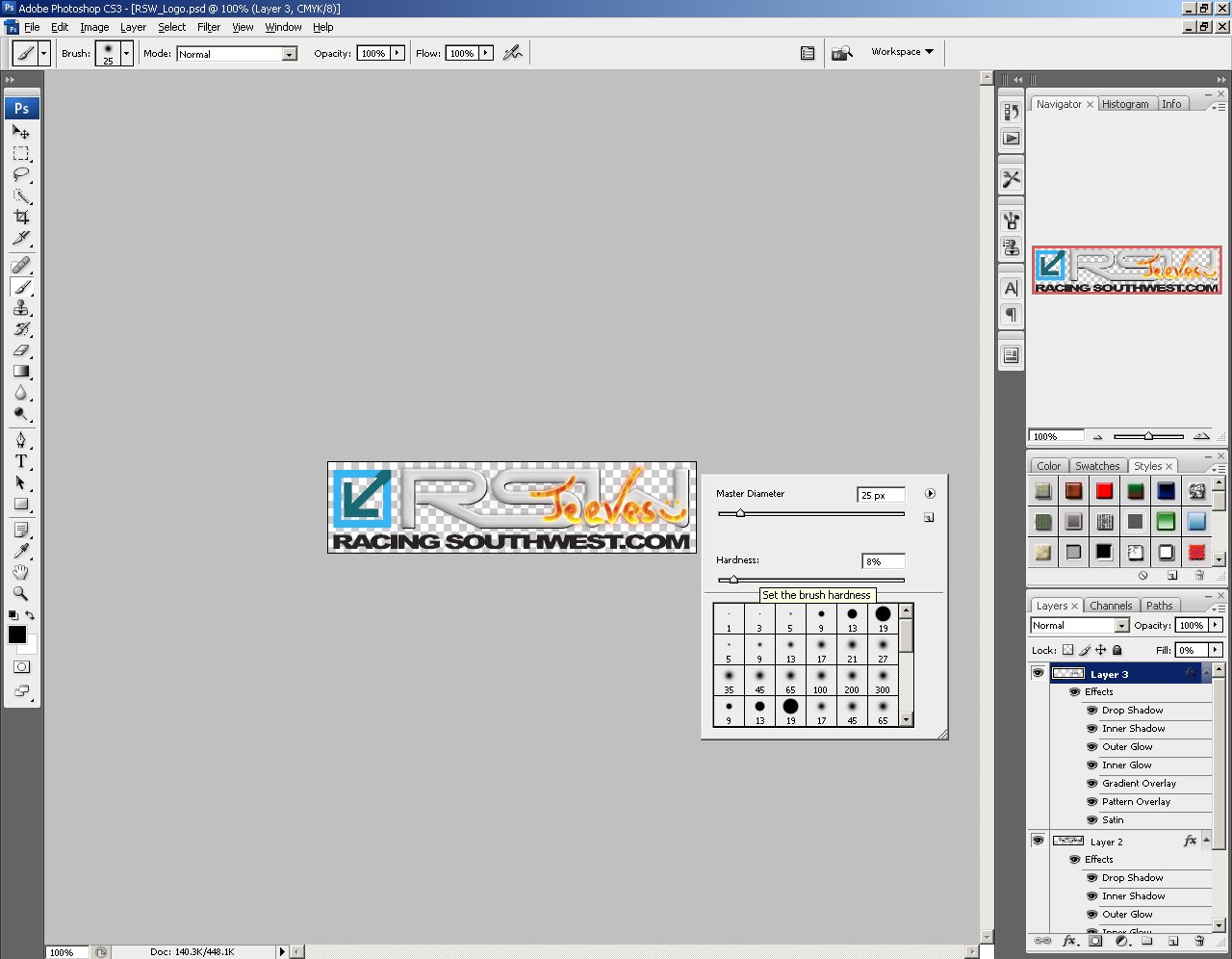The height and width of the screenshot is (959, 1232).
Task: Choose the Lasso tool
Action: coord(21,174)
